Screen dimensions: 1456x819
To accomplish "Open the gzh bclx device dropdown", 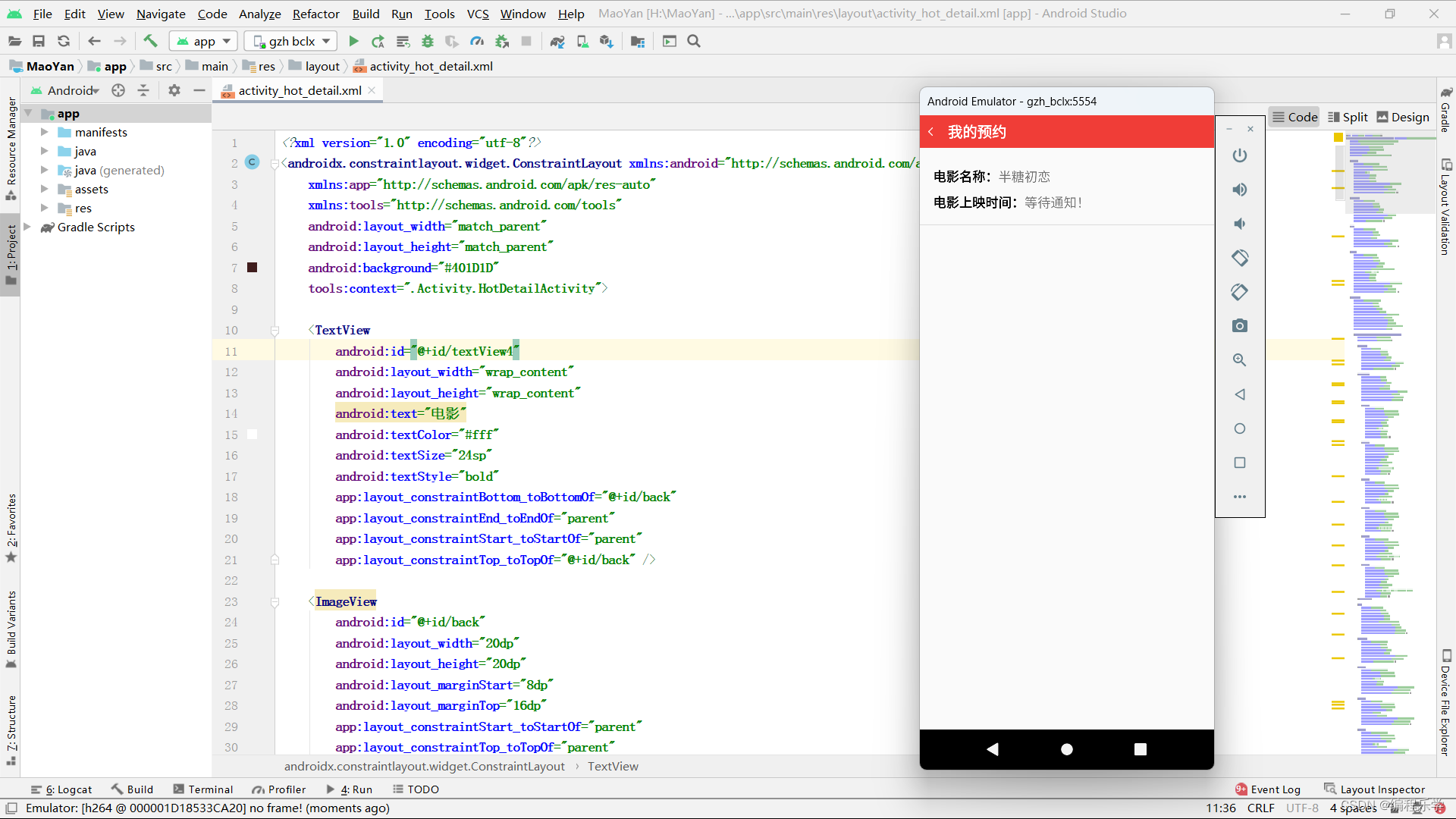I will 292,41.
